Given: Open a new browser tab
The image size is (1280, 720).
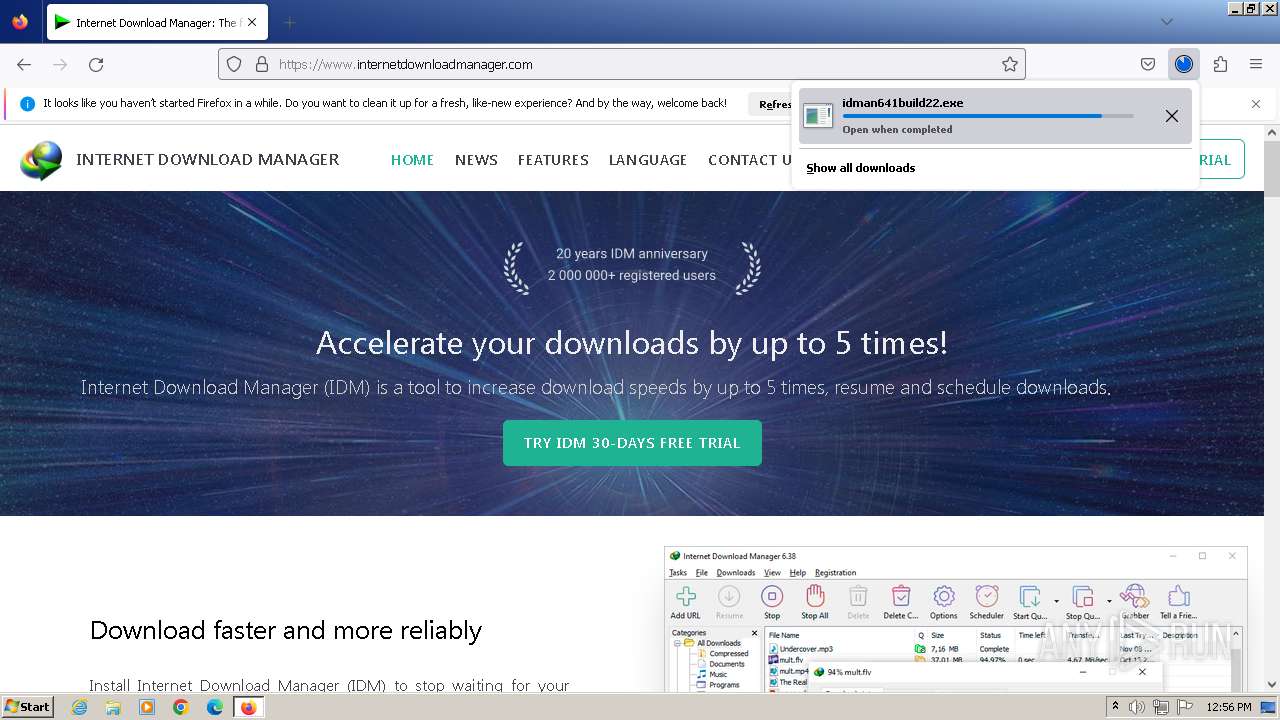Looking at the screenshot, I should click(289, 22).
